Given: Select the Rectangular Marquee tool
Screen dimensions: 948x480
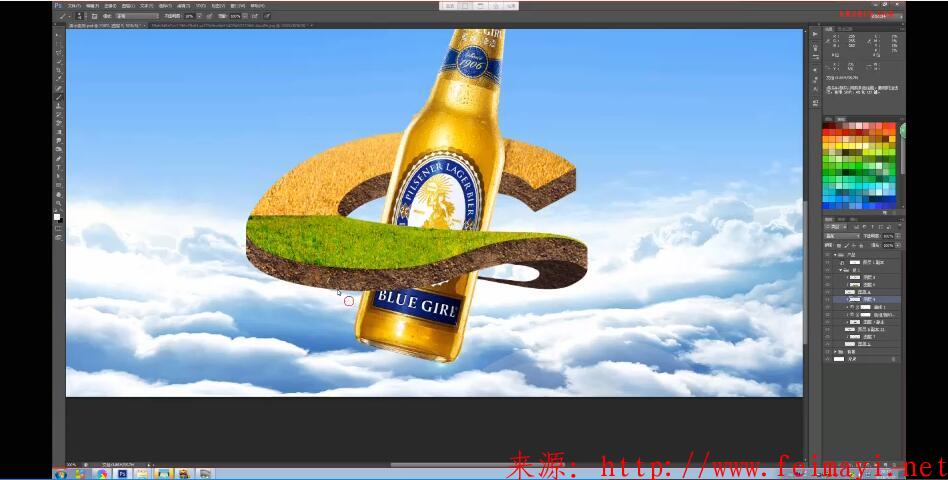Looking at the screenshot, I should (58, 44).
